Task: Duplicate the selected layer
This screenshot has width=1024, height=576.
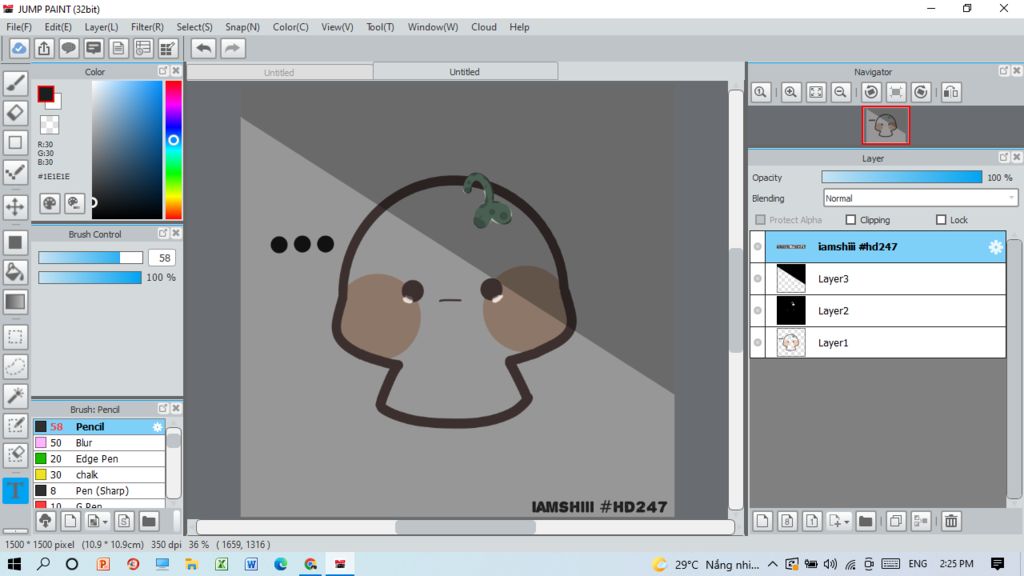Action: coord(895,521)
